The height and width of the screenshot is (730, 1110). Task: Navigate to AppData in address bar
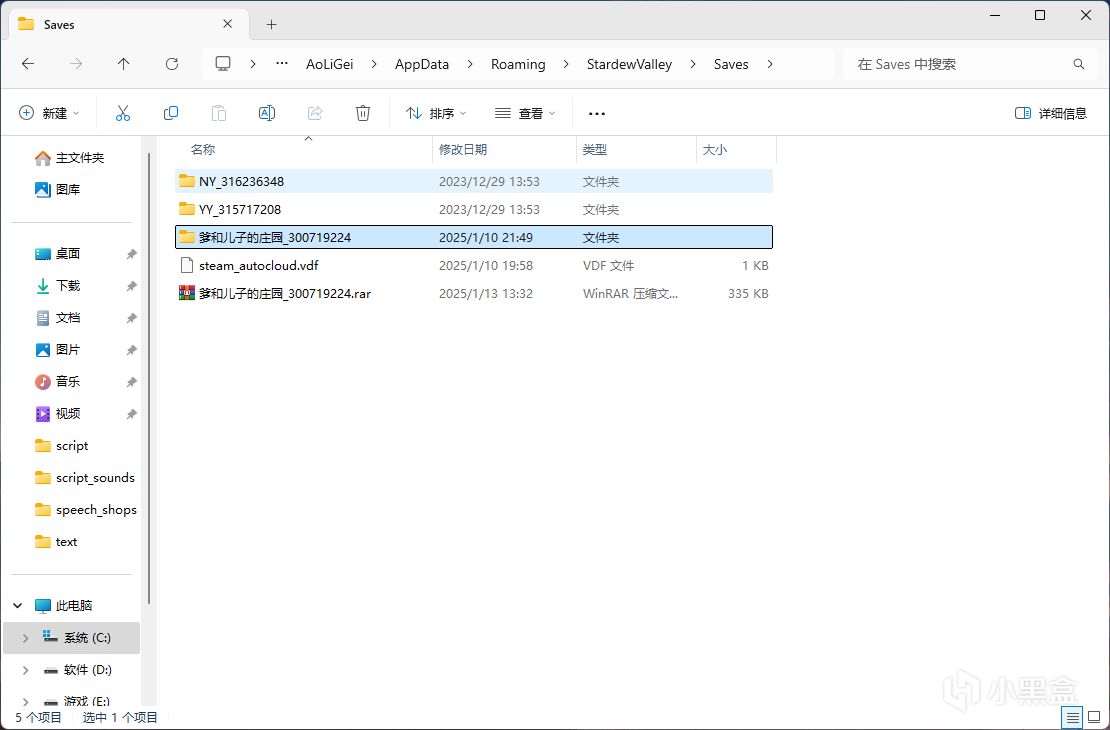point(422,64)
